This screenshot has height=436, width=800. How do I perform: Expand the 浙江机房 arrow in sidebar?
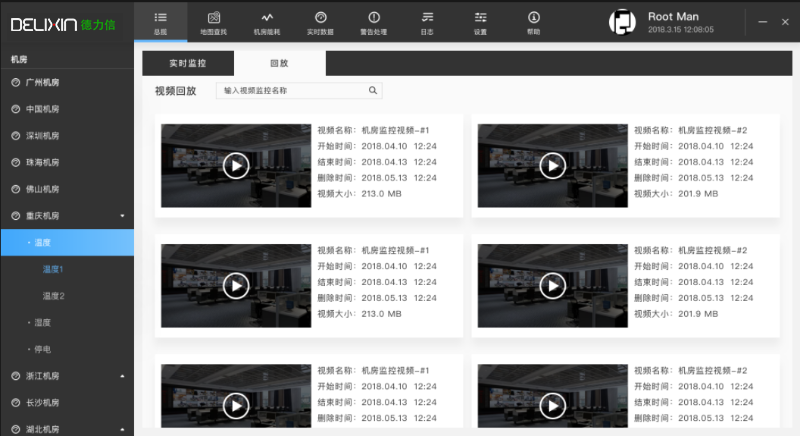pos(122,376)
